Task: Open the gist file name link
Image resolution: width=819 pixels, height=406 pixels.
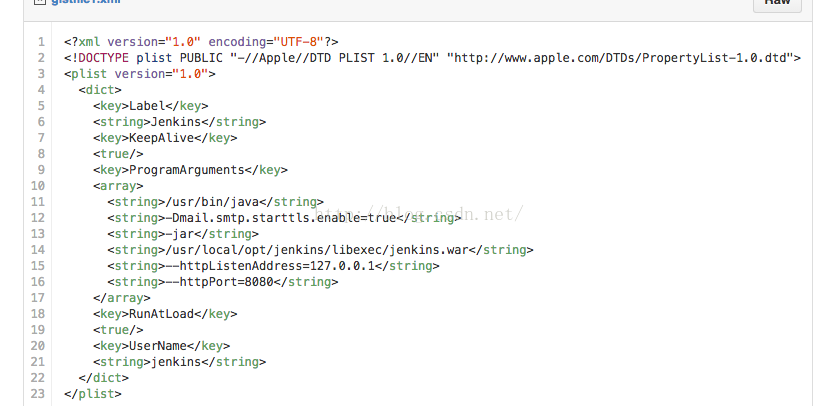Action: click(86, 2)
